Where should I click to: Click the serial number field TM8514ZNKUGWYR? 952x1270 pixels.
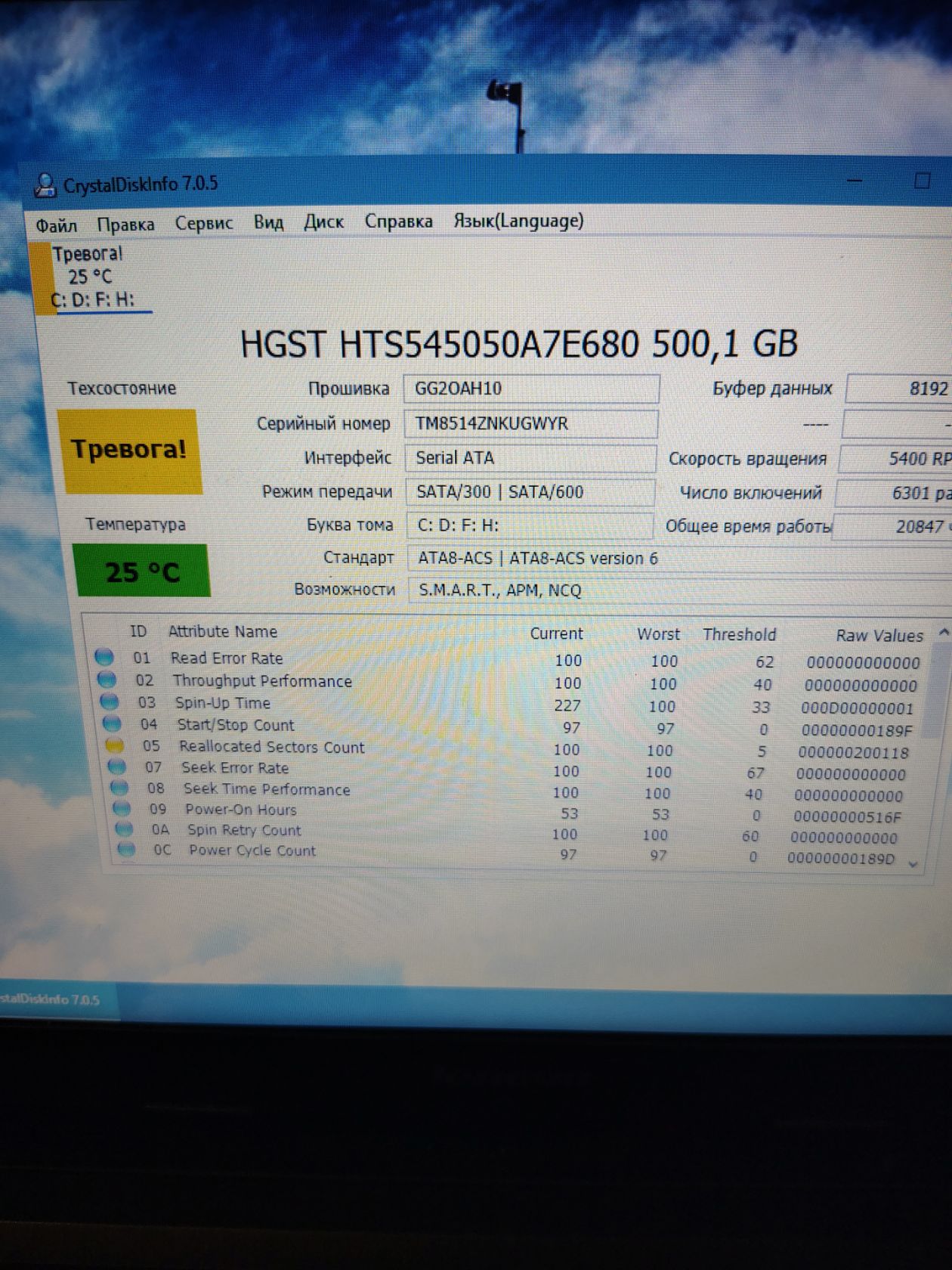tap(531, 423)
